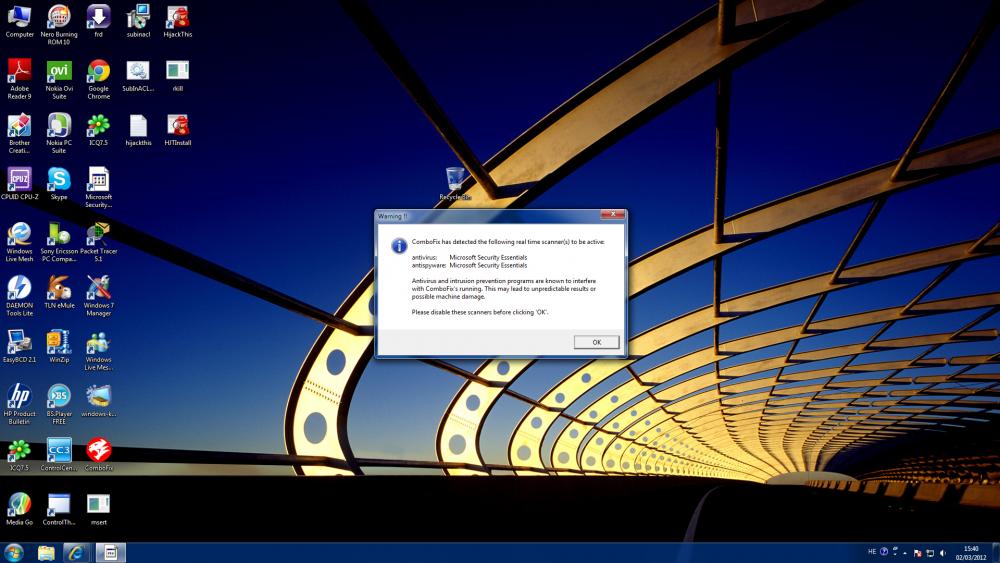
Task: Open Windows Explorer folder in taskbar
Action: 46,552
